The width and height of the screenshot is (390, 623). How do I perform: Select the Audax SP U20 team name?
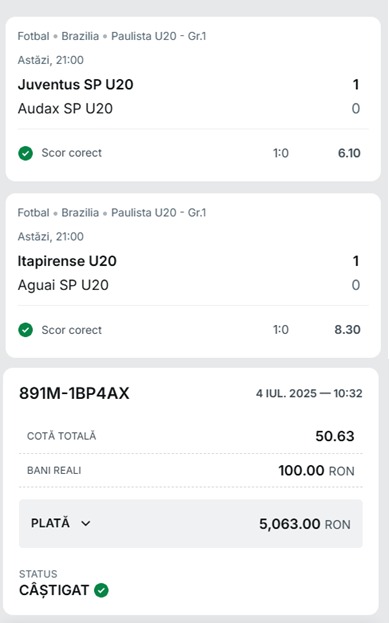tap(65, 108)
